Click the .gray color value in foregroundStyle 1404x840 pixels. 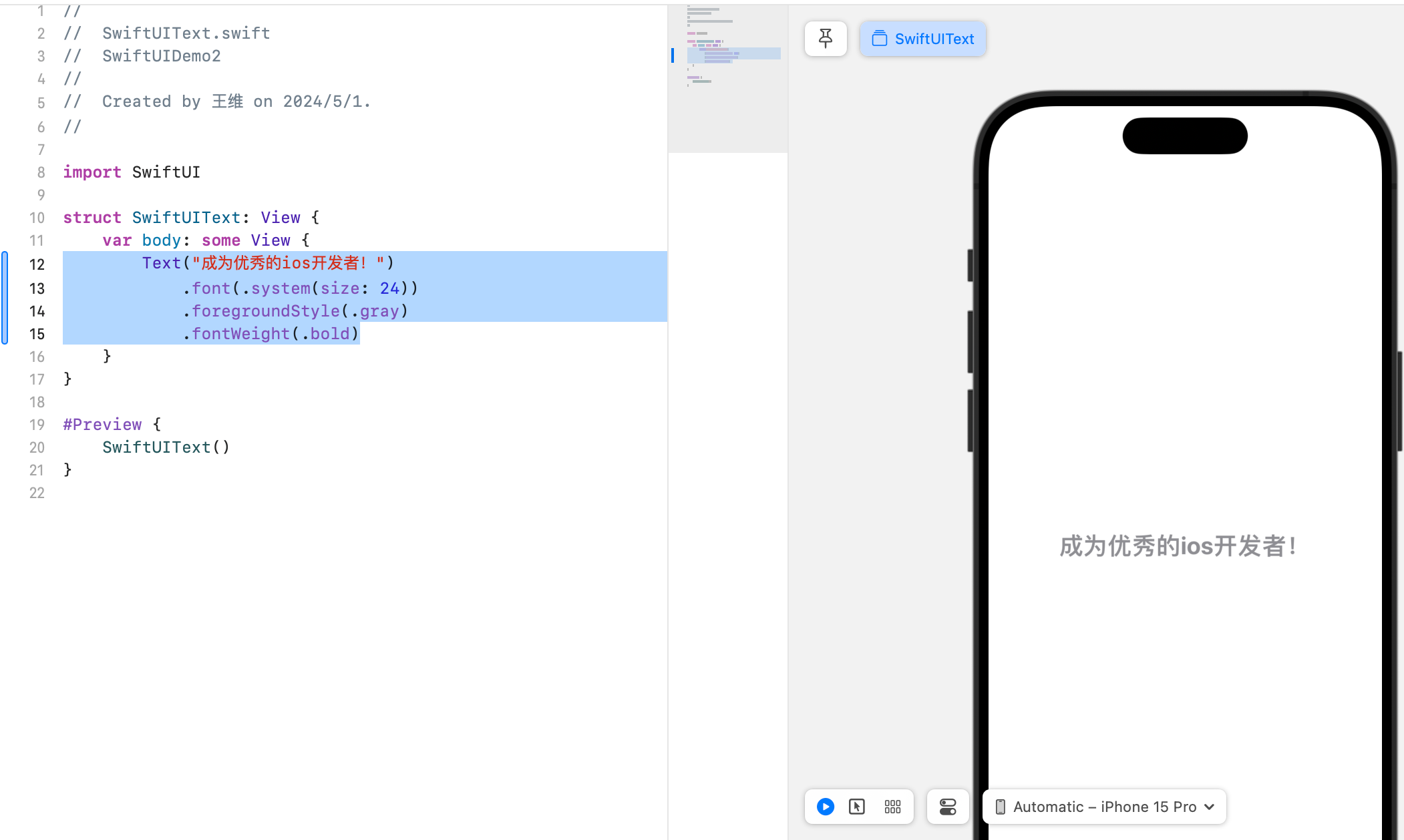[378, 311]
